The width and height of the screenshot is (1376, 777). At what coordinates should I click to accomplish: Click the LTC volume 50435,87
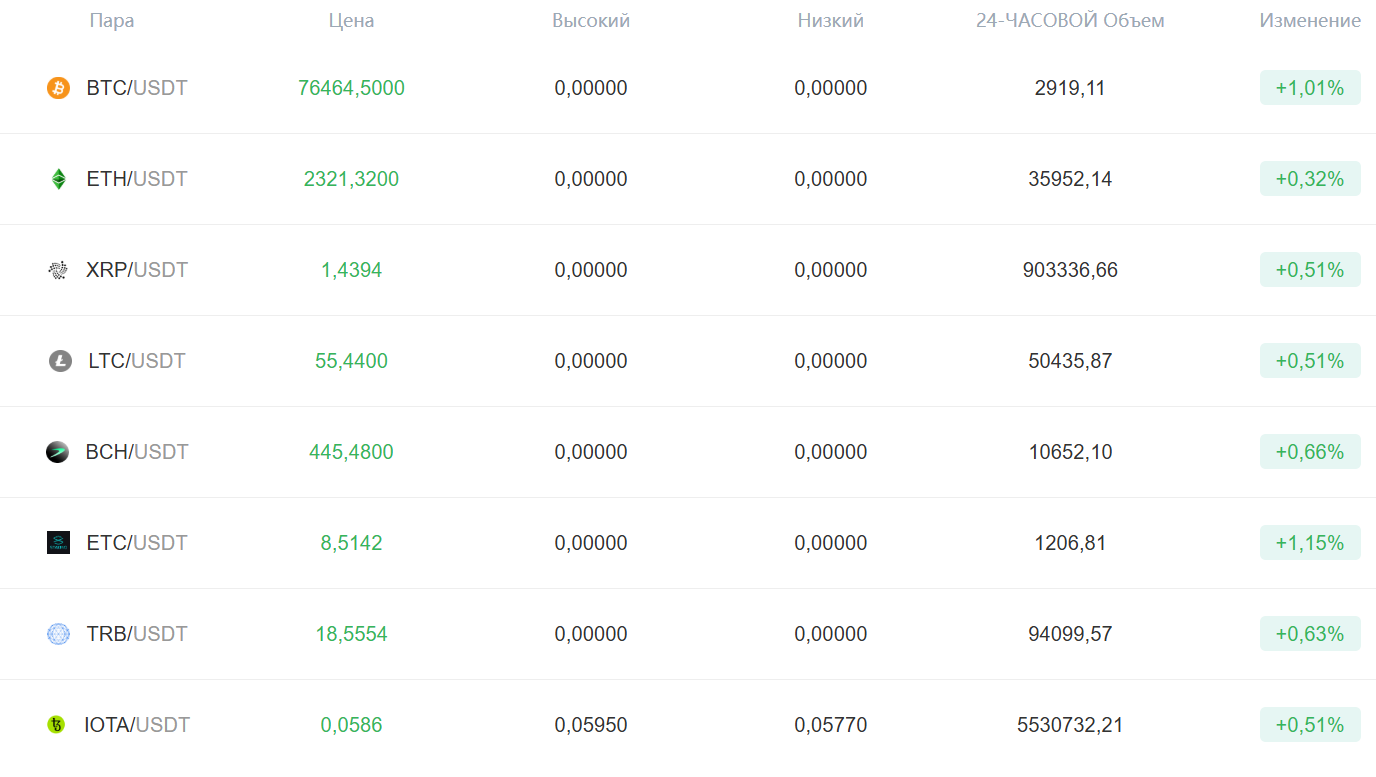1070,361
